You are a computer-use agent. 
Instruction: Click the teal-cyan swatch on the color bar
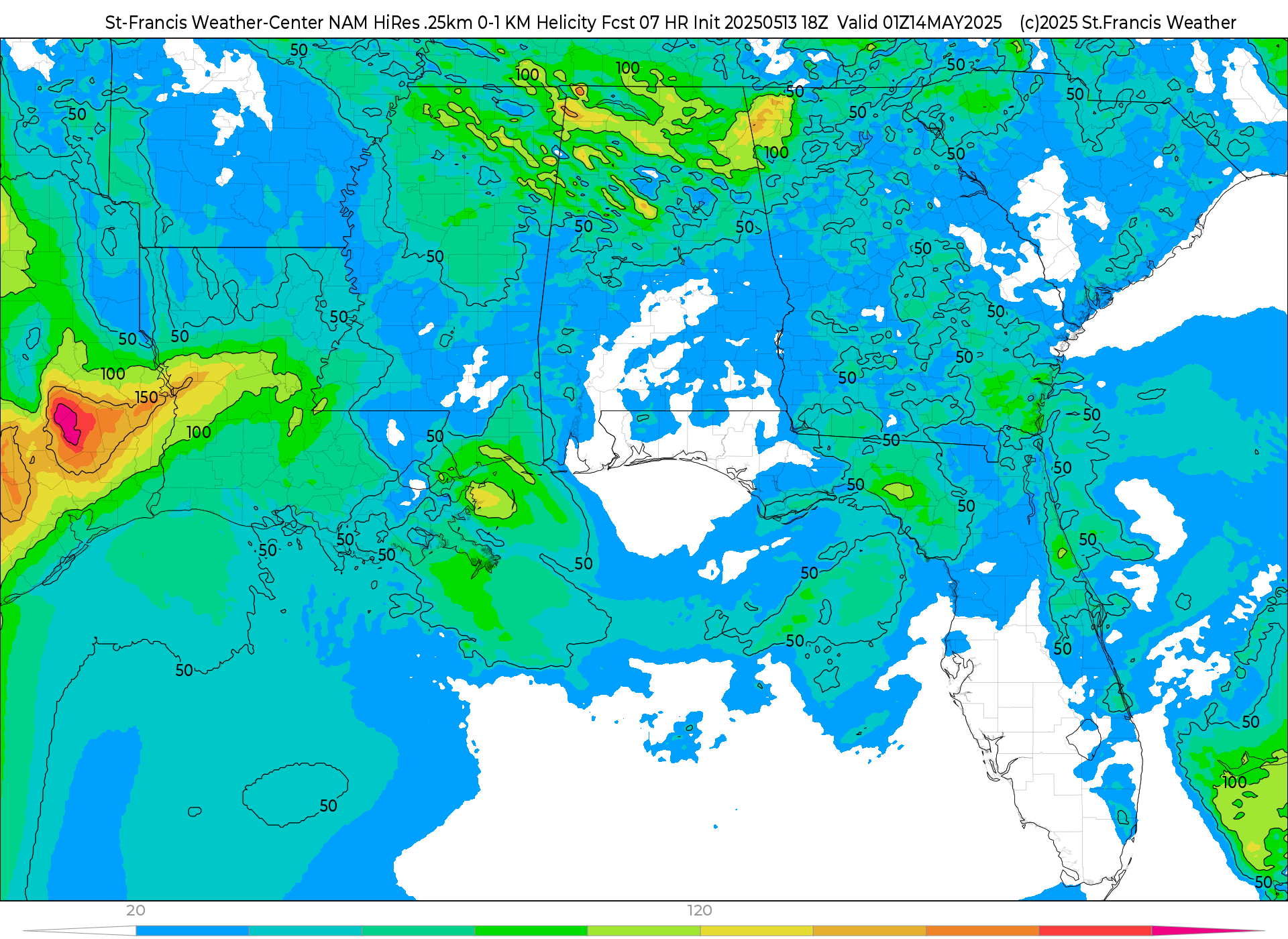(305, 931)
